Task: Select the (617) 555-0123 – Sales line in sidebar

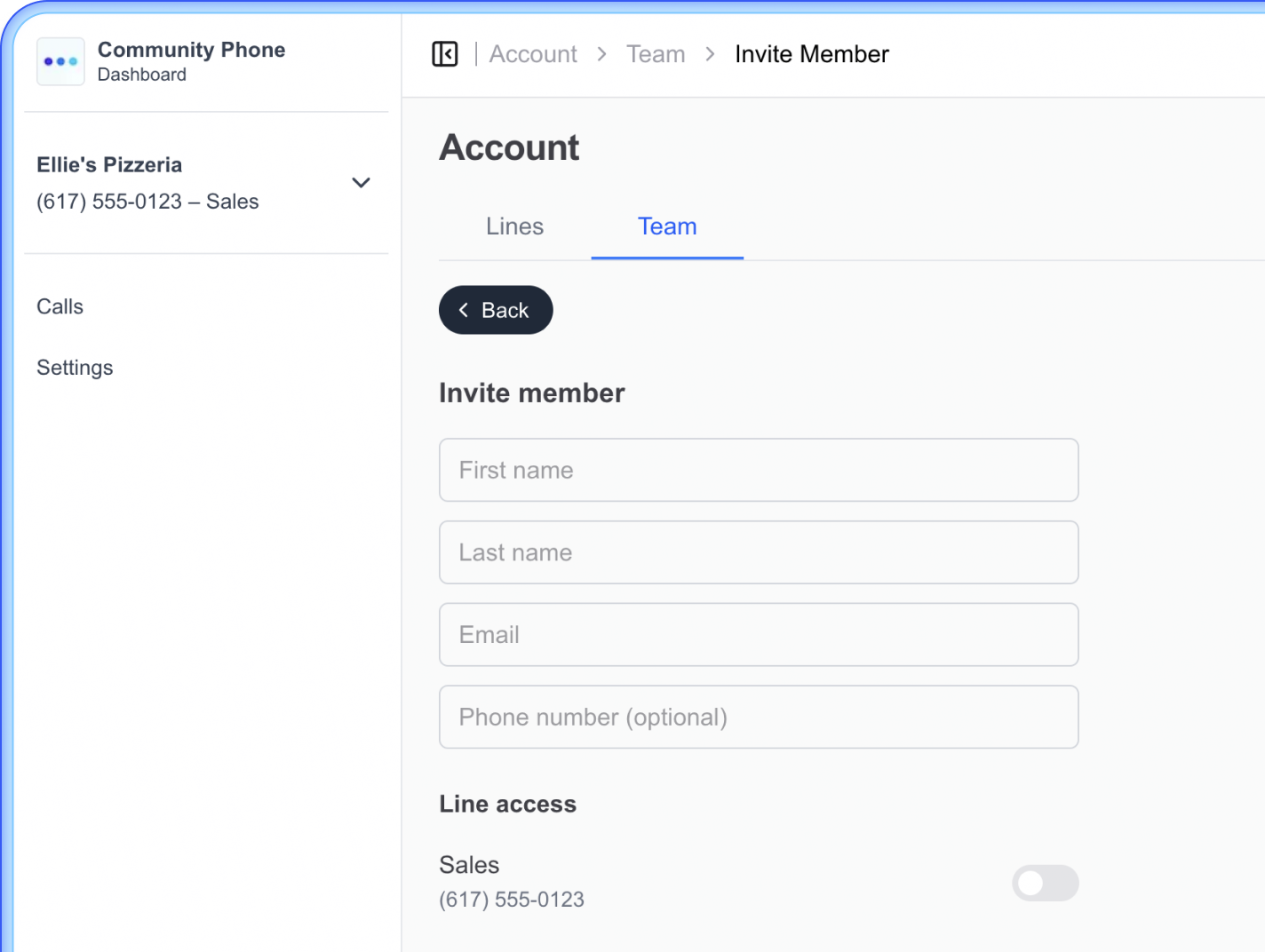Action: 147,202
